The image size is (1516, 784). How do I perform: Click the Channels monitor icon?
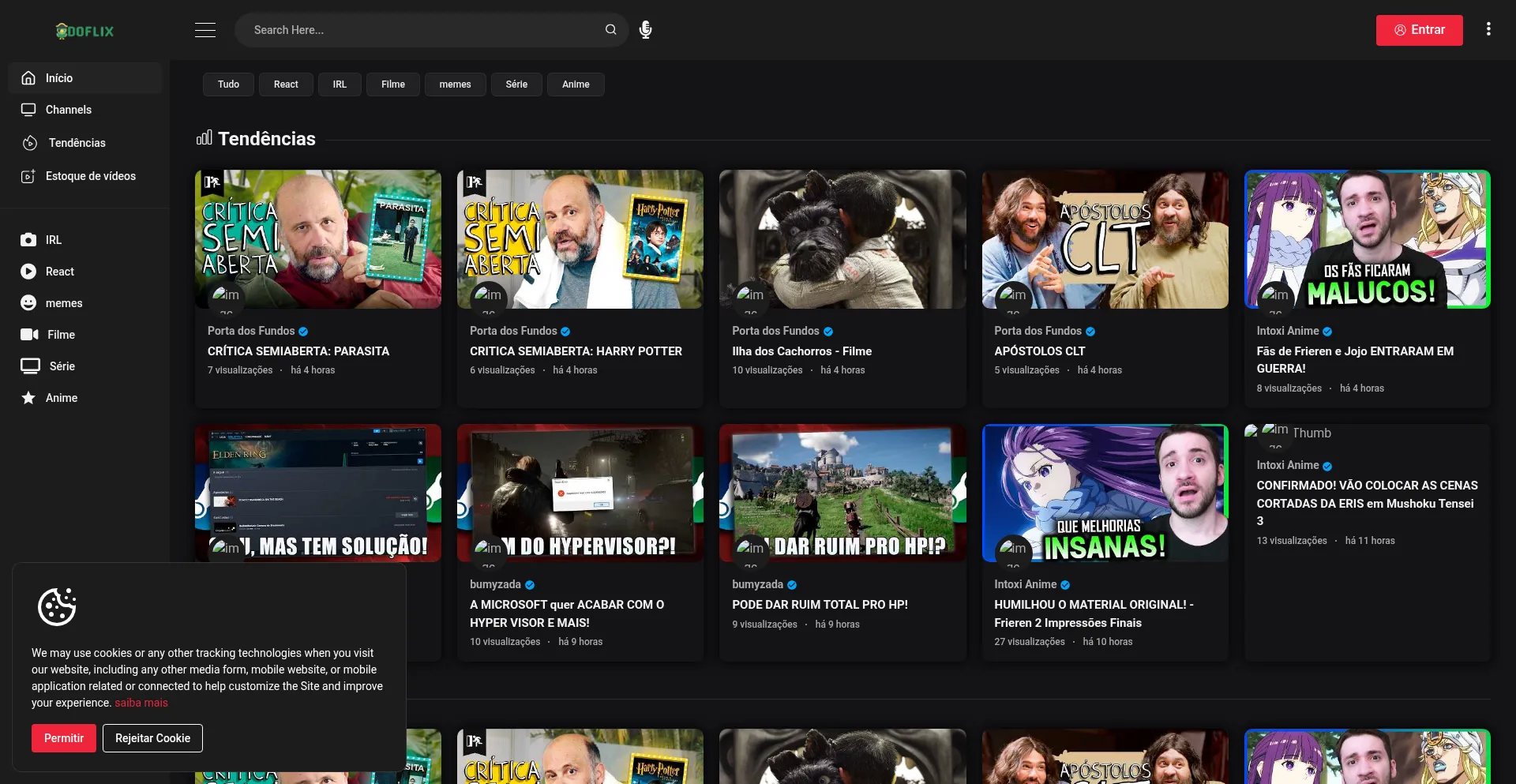tap(28, 110)
